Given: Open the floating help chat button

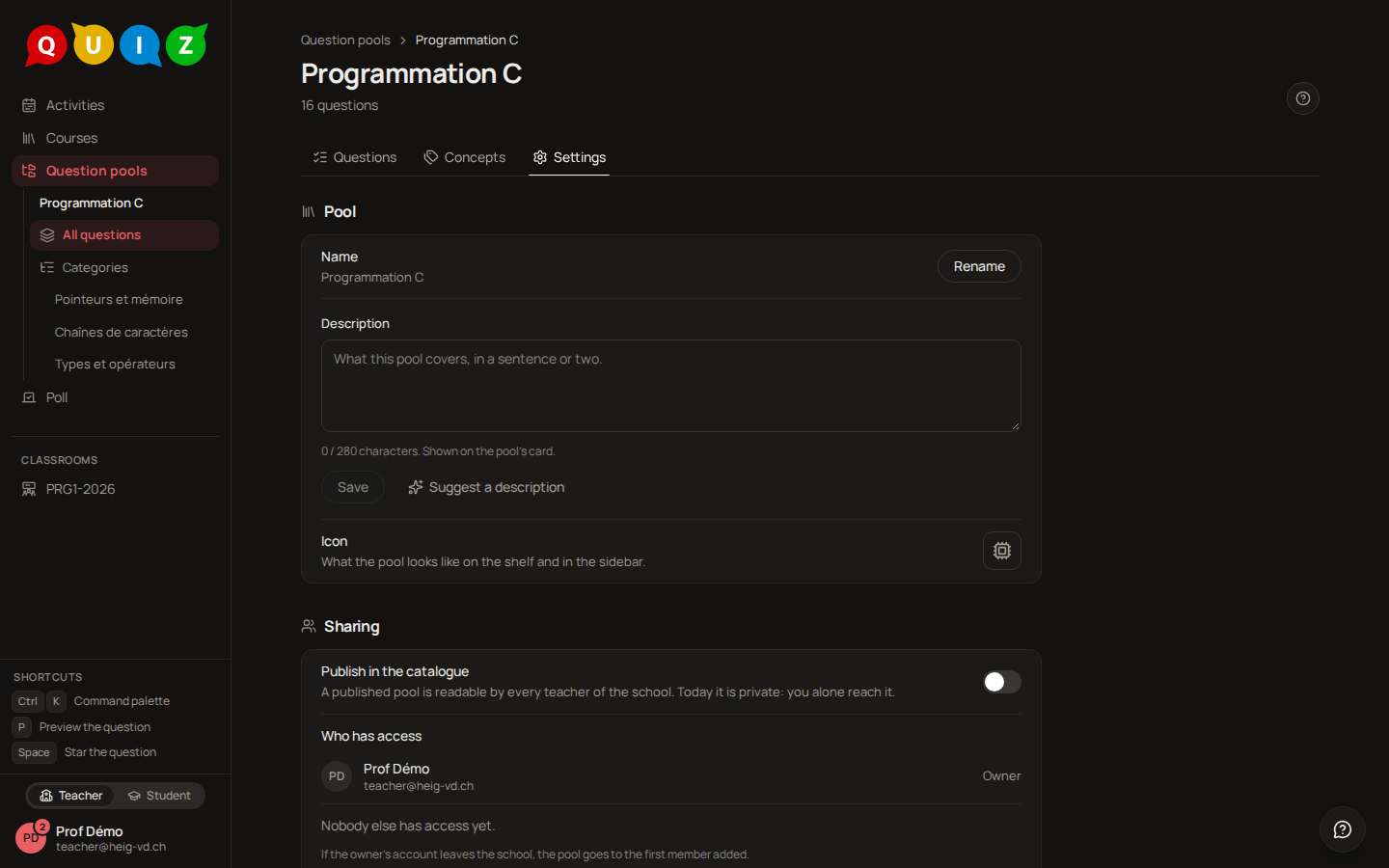Looking at the screenshot, I should (x=1343, y=829).
